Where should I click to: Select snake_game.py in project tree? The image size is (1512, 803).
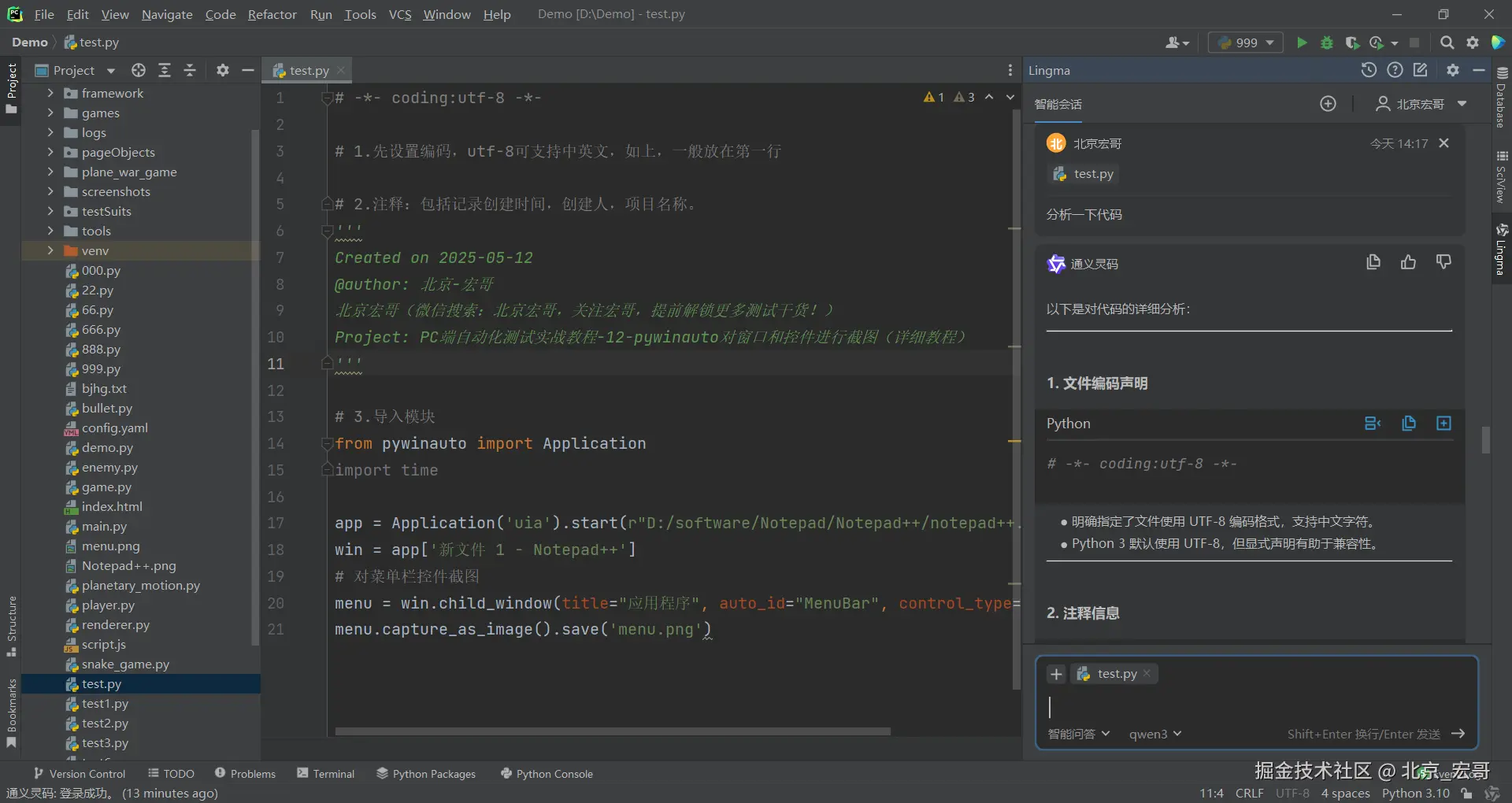click(125, 664)
